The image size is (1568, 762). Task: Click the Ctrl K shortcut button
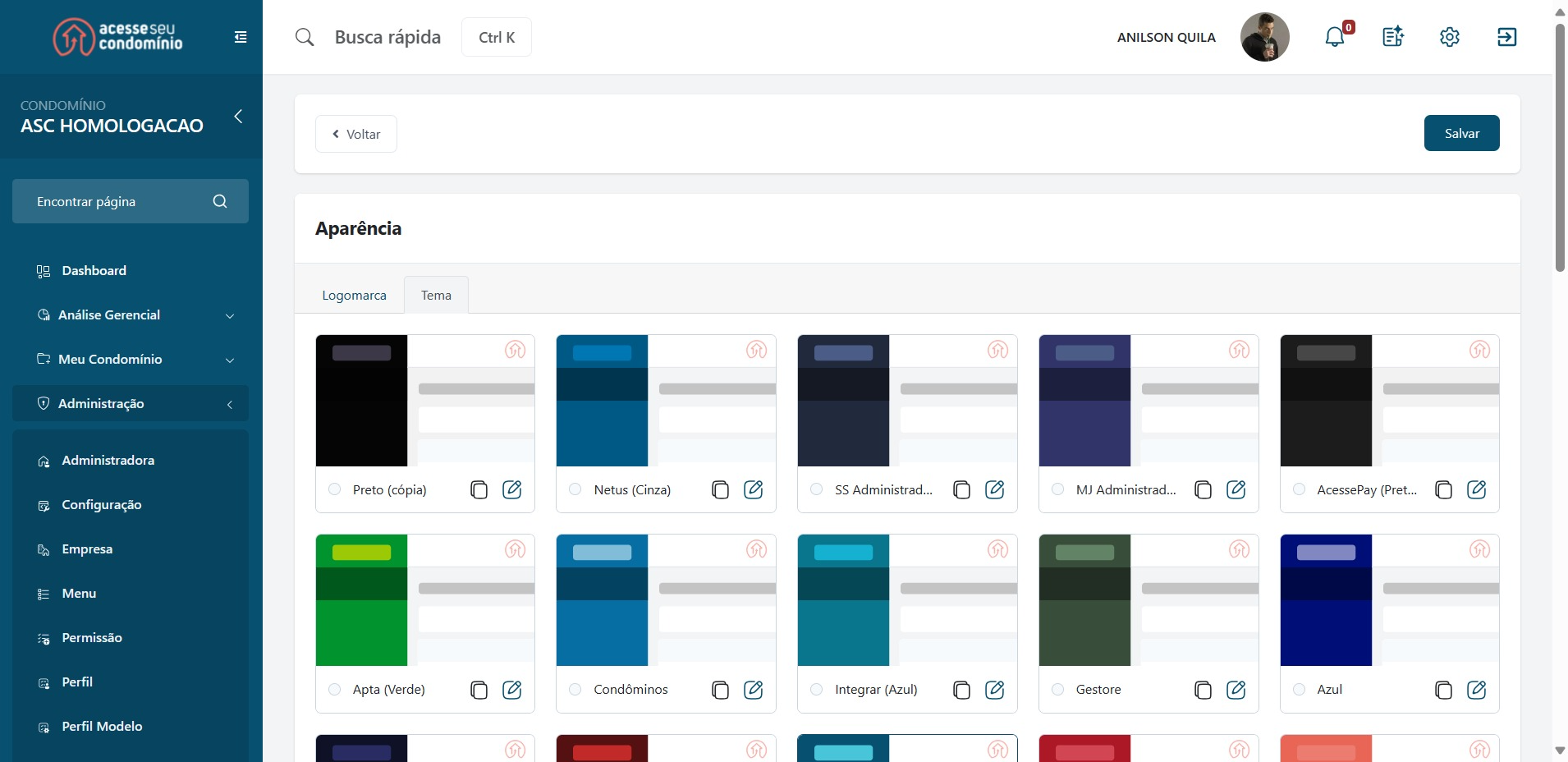click(497, 37)
